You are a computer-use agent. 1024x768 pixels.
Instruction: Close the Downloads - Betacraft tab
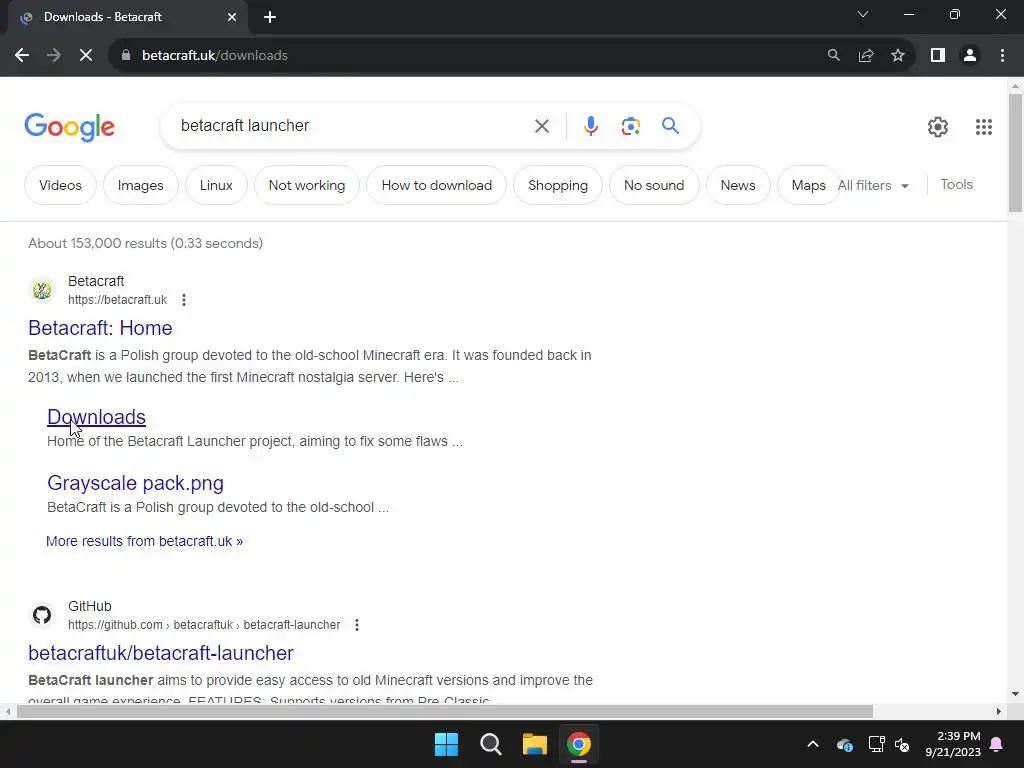(232, 18)
